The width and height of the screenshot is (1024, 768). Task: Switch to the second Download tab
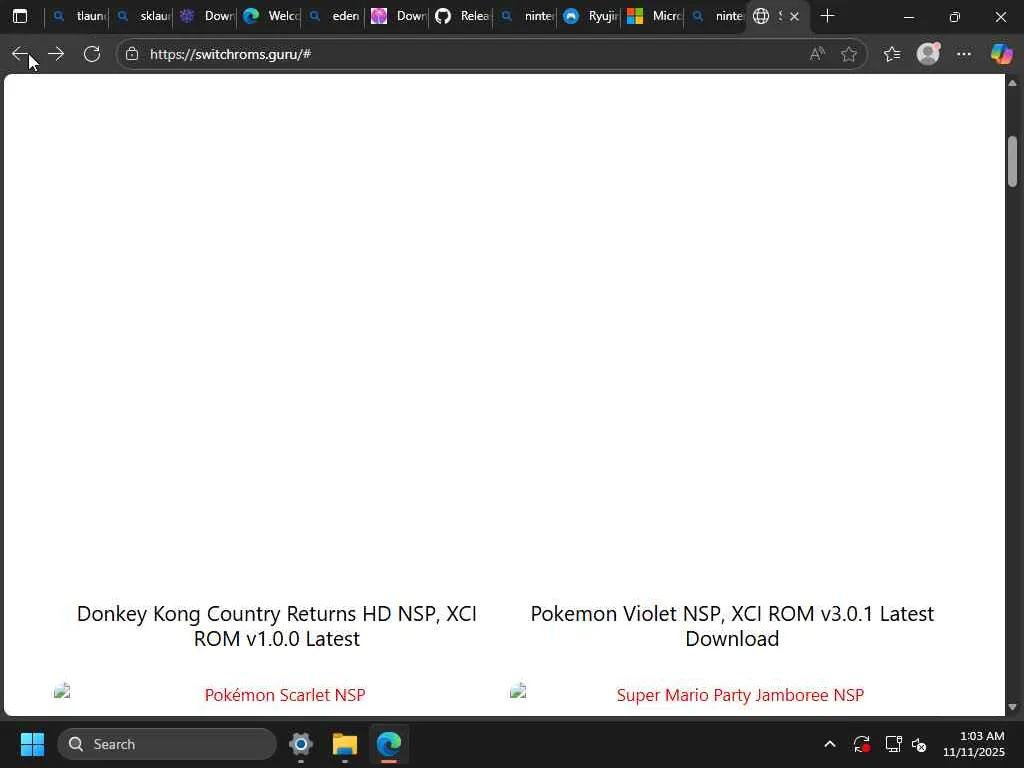click(399, 16)
